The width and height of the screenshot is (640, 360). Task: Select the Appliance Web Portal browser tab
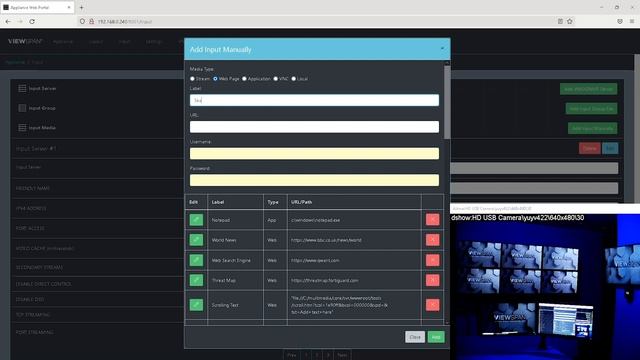pos(37,7)
